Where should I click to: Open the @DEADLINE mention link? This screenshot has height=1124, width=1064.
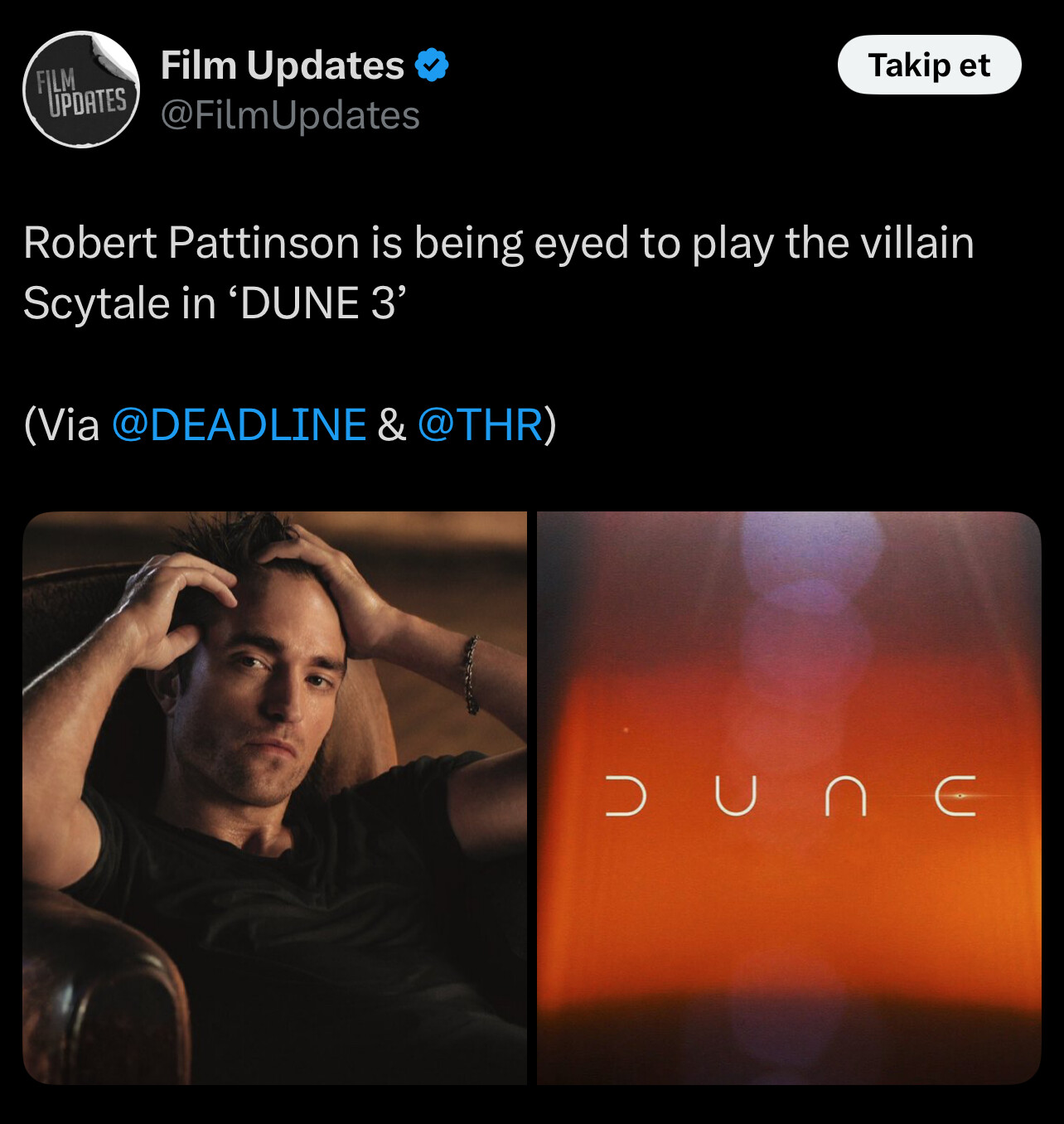coord(239,424)
